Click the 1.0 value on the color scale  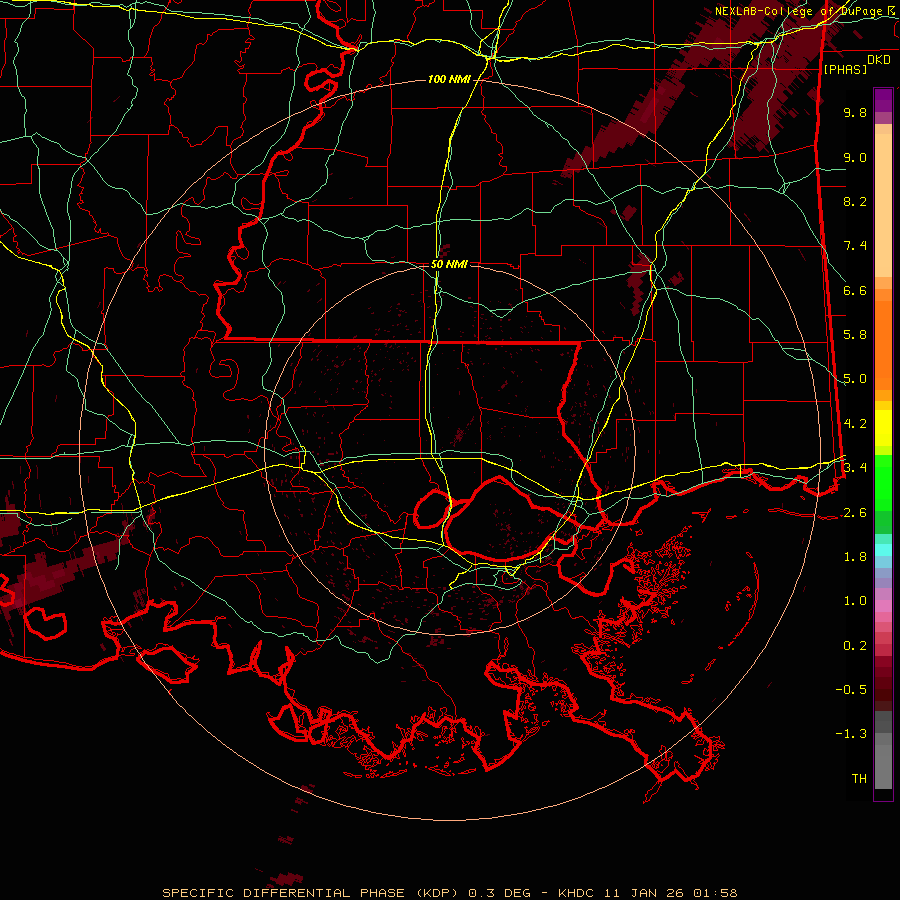click(x=855, y=601)
